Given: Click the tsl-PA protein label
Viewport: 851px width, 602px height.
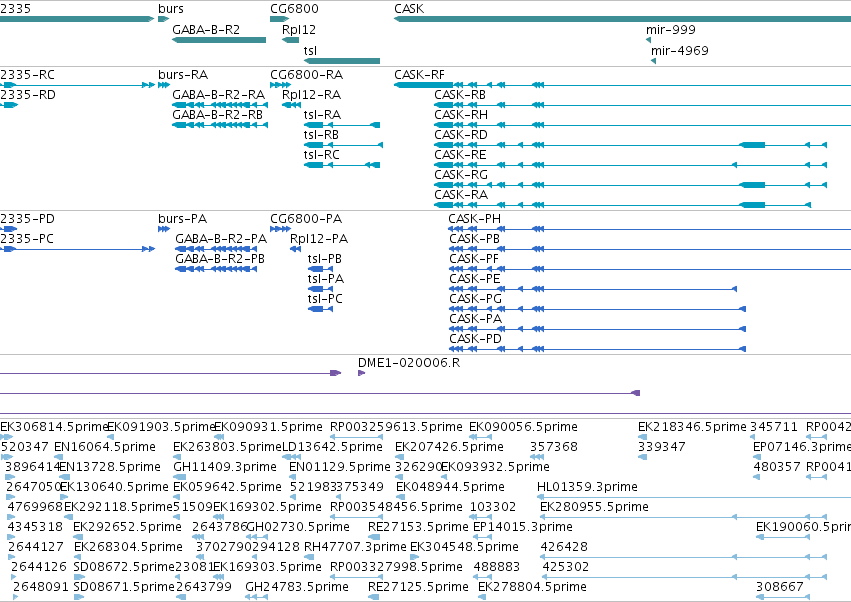Looking at the screenshot, I should click(x=326, y=280).
